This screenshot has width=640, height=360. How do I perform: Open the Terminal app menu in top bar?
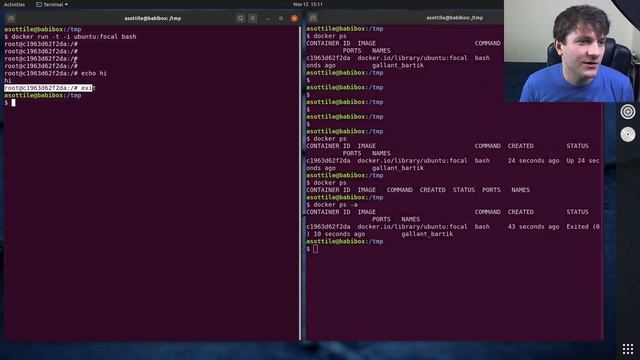click(52, 4)
